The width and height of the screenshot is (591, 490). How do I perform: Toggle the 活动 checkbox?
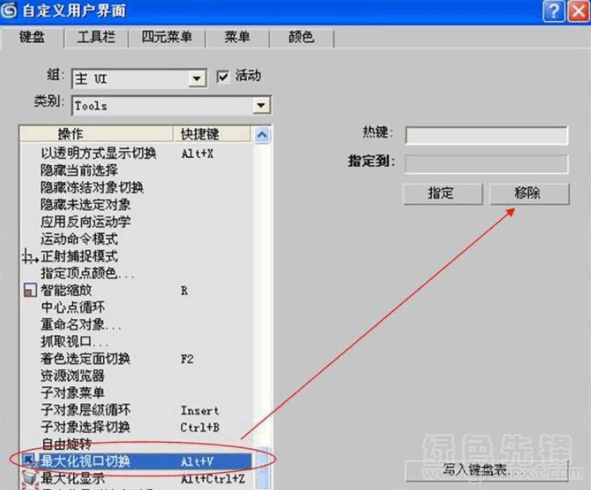coord(222,77)
